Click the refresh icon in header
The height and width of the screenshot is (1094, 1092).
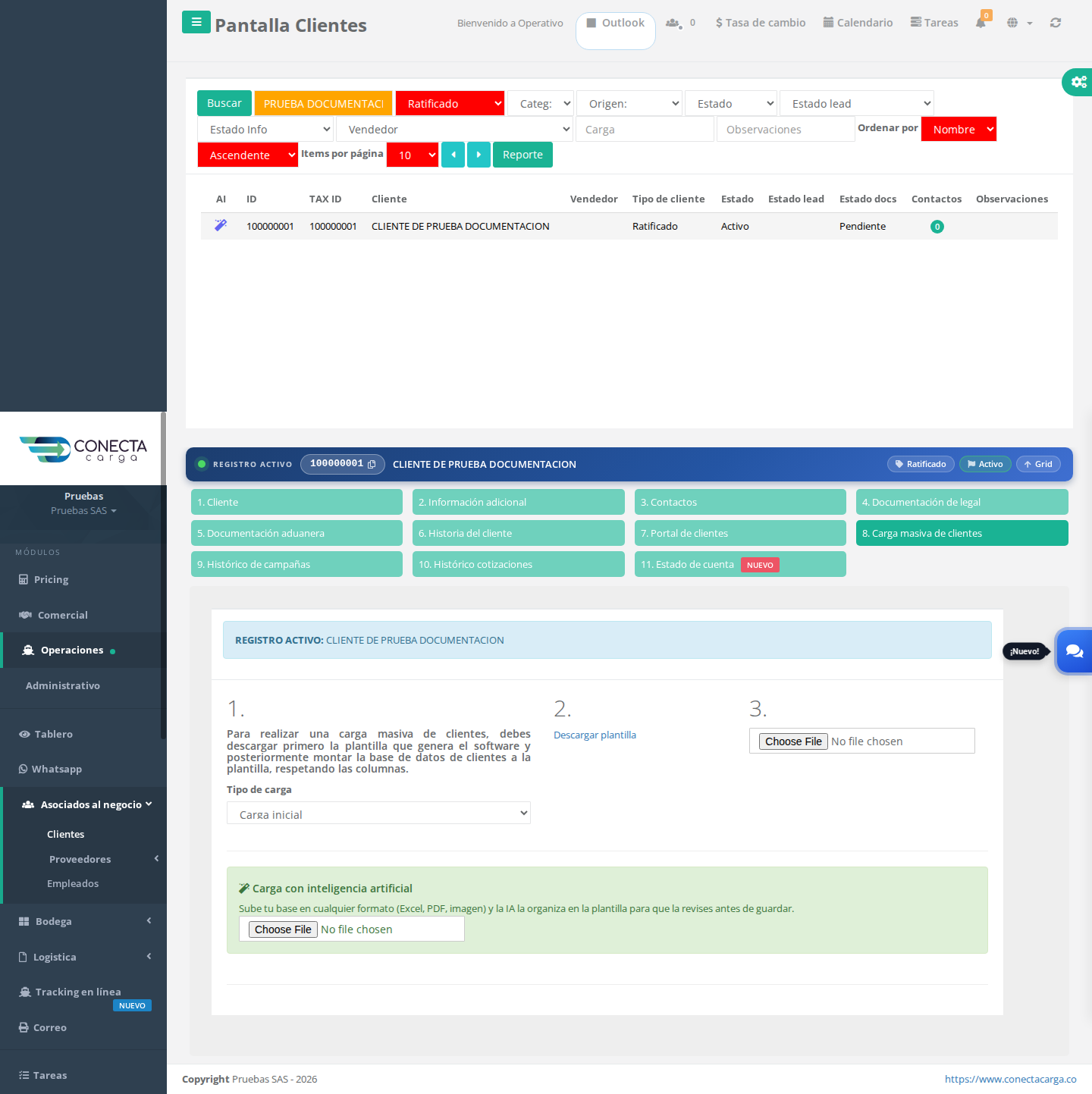click(x=1056, y=23)
